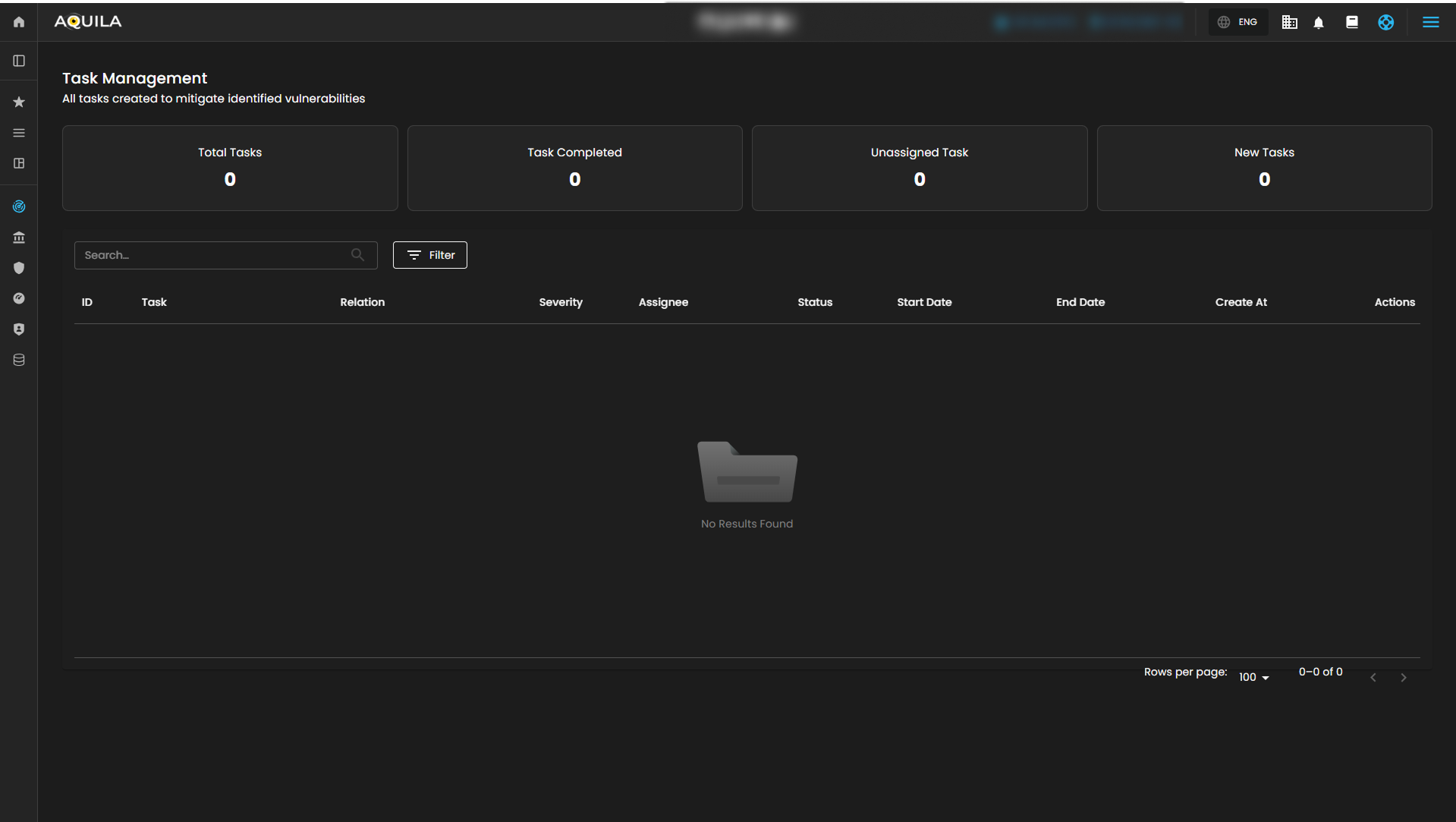Open notifications with the bell icon
The image size is (1456, 822).
[1319, 23]
